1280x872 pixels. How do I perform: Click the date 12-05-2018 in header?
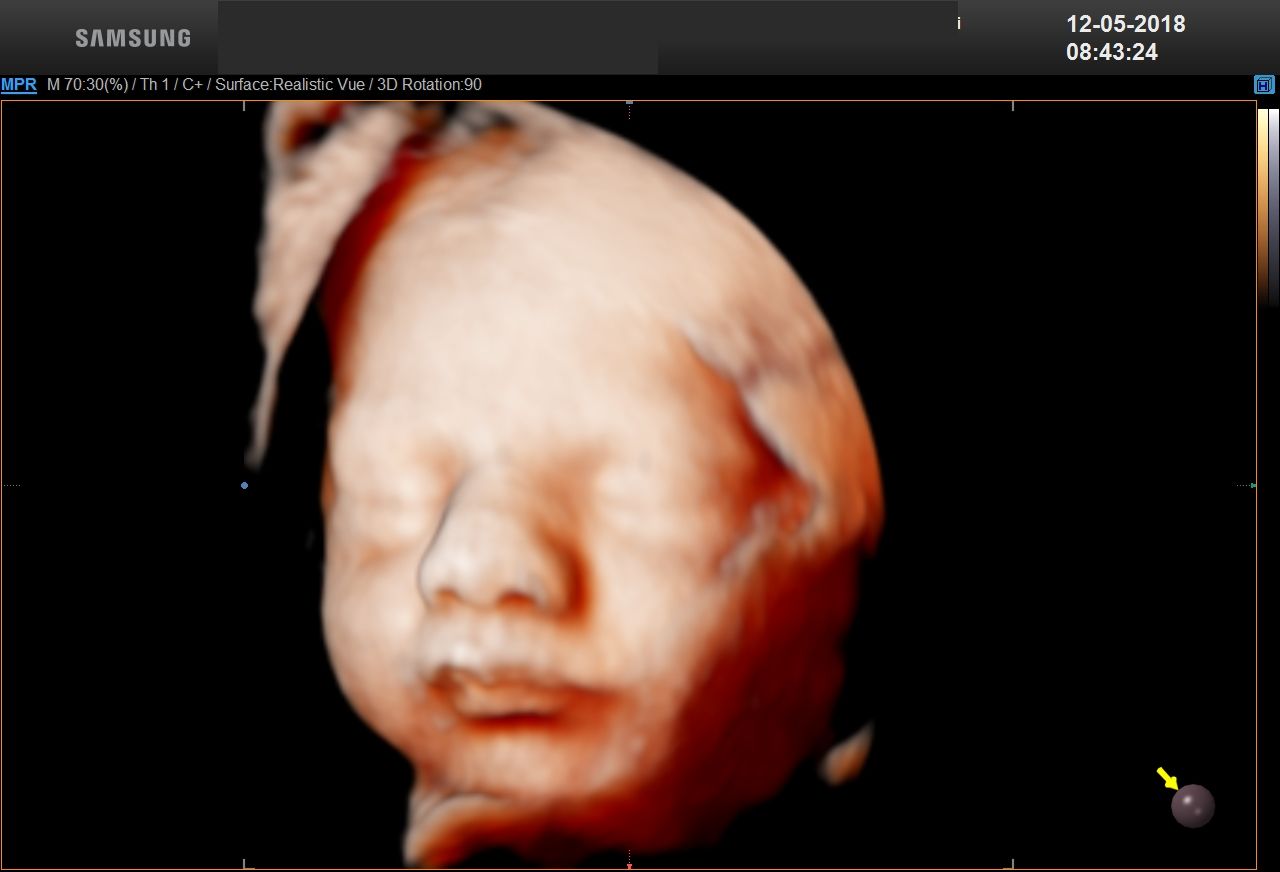pos(1125,24)
